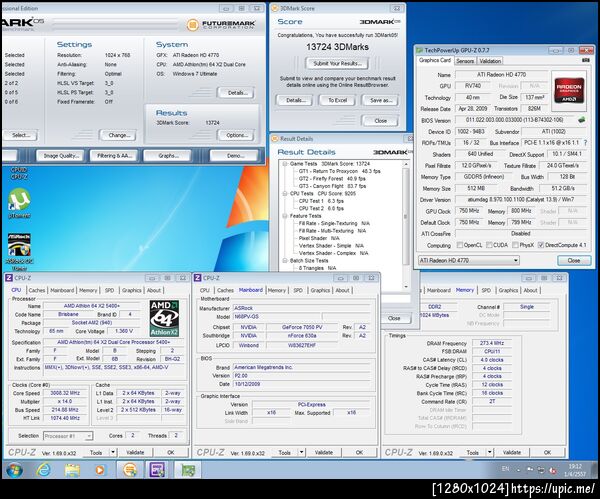
Task: Switch to 3DMark05 taskbar button
Action: click(130, 470)
